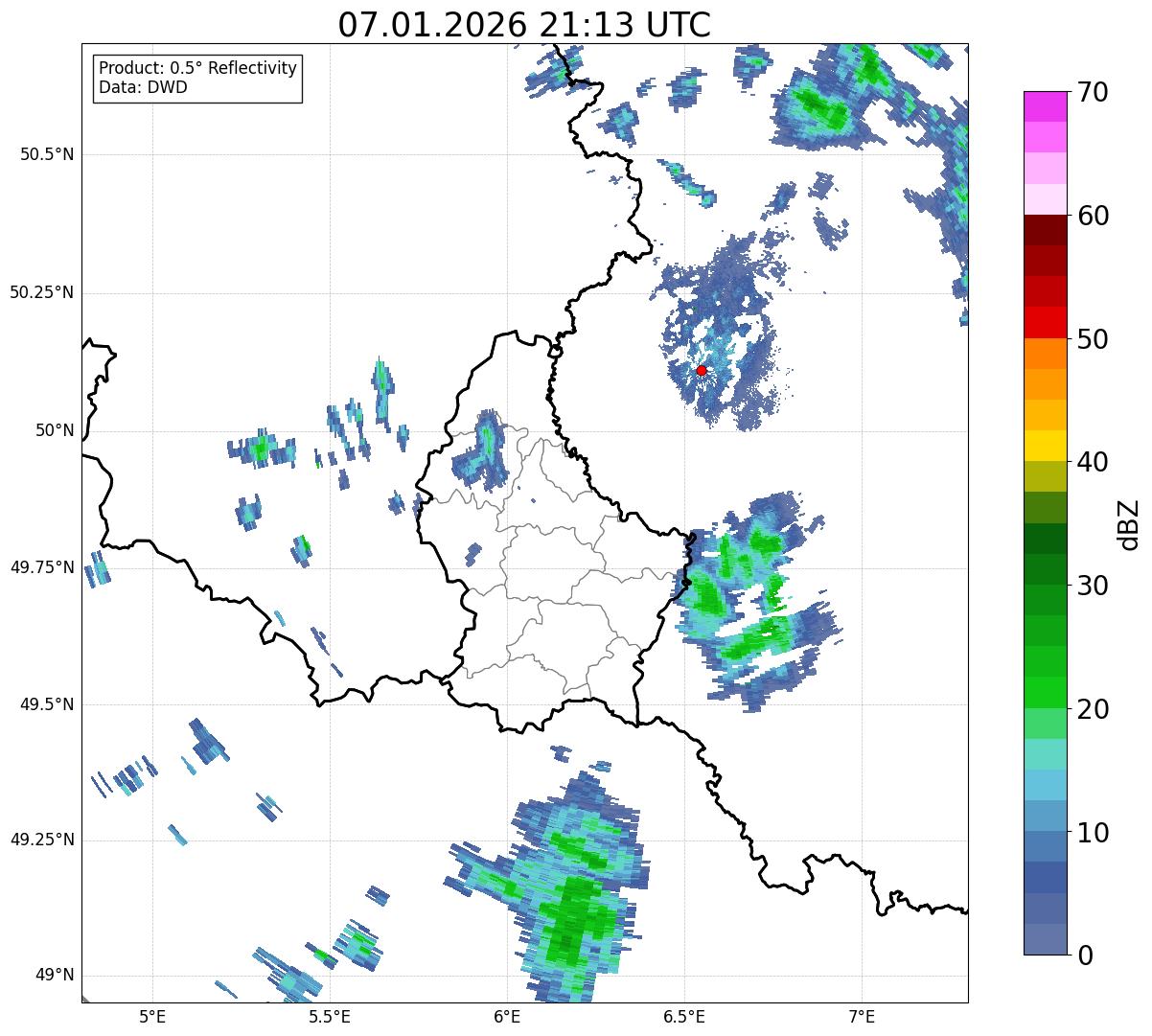Click the colorbar tick label 30
Image resolution: width=1152 pixels, height=1036 pixels.
click(1093, 586)
